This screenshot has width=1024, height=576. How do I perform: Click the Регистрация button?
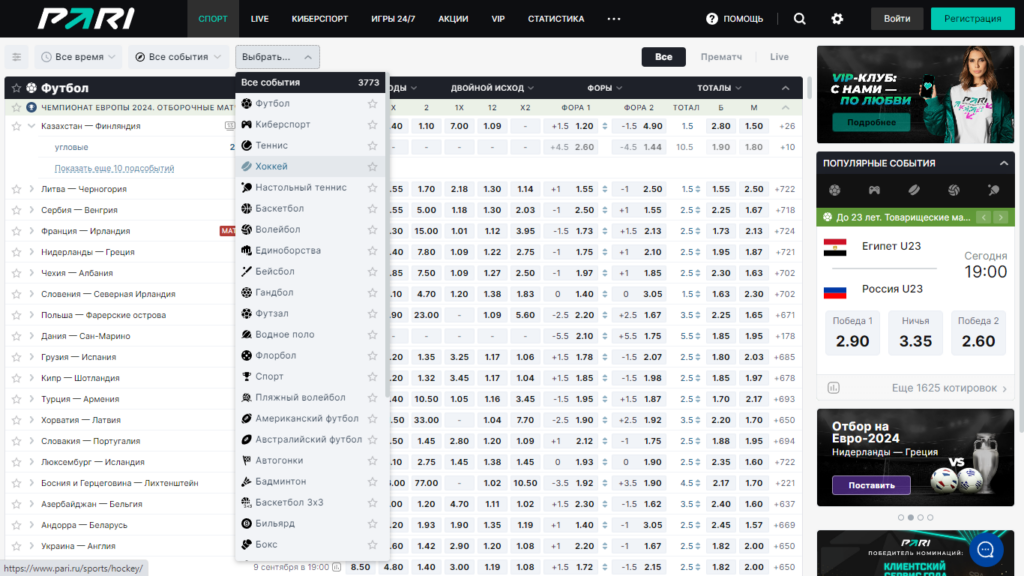click(x=972, y=19)
